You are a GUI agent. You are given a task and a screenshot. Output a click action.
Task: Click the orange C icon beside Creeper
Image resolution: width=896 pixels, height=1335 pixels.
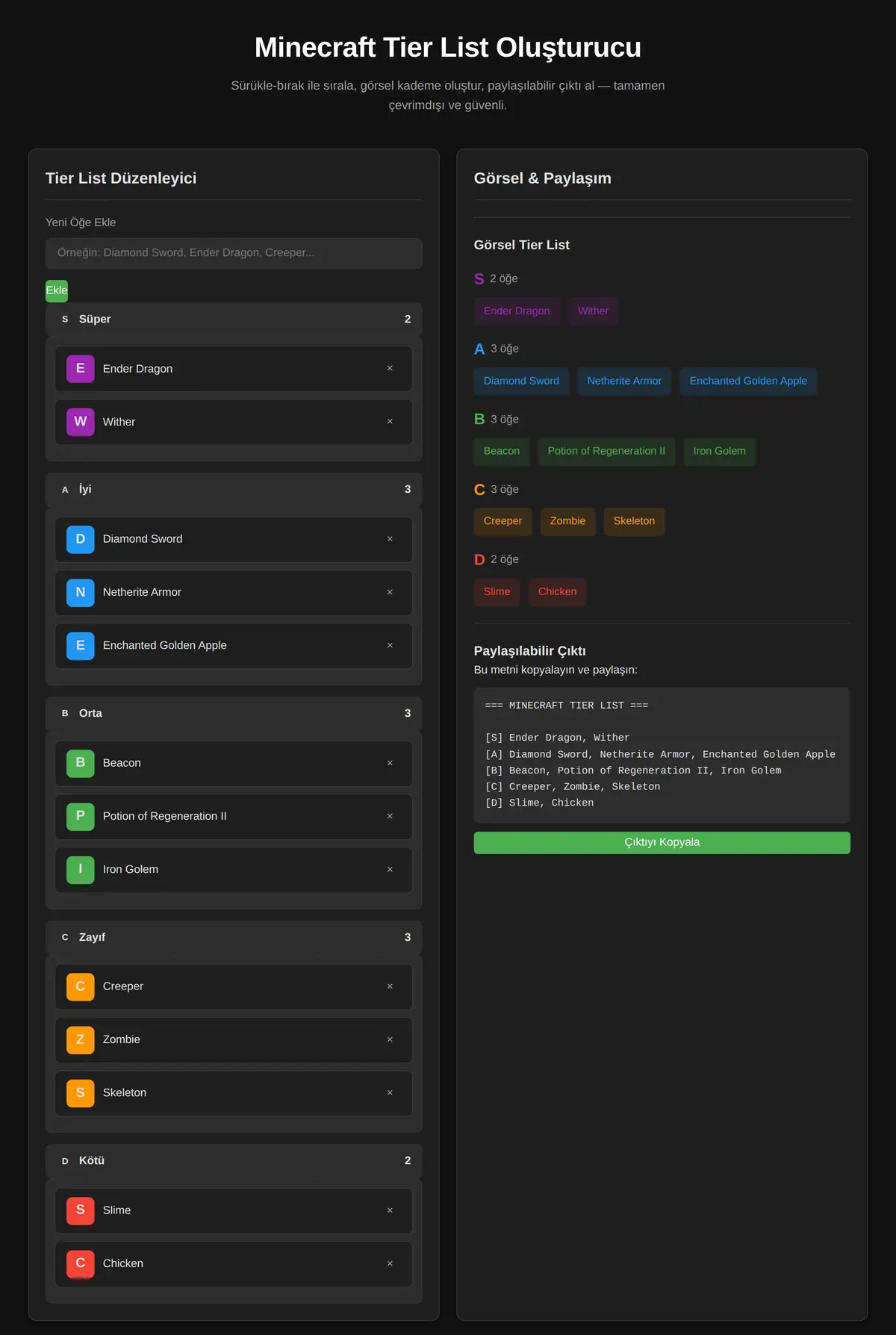coord(81,986)
